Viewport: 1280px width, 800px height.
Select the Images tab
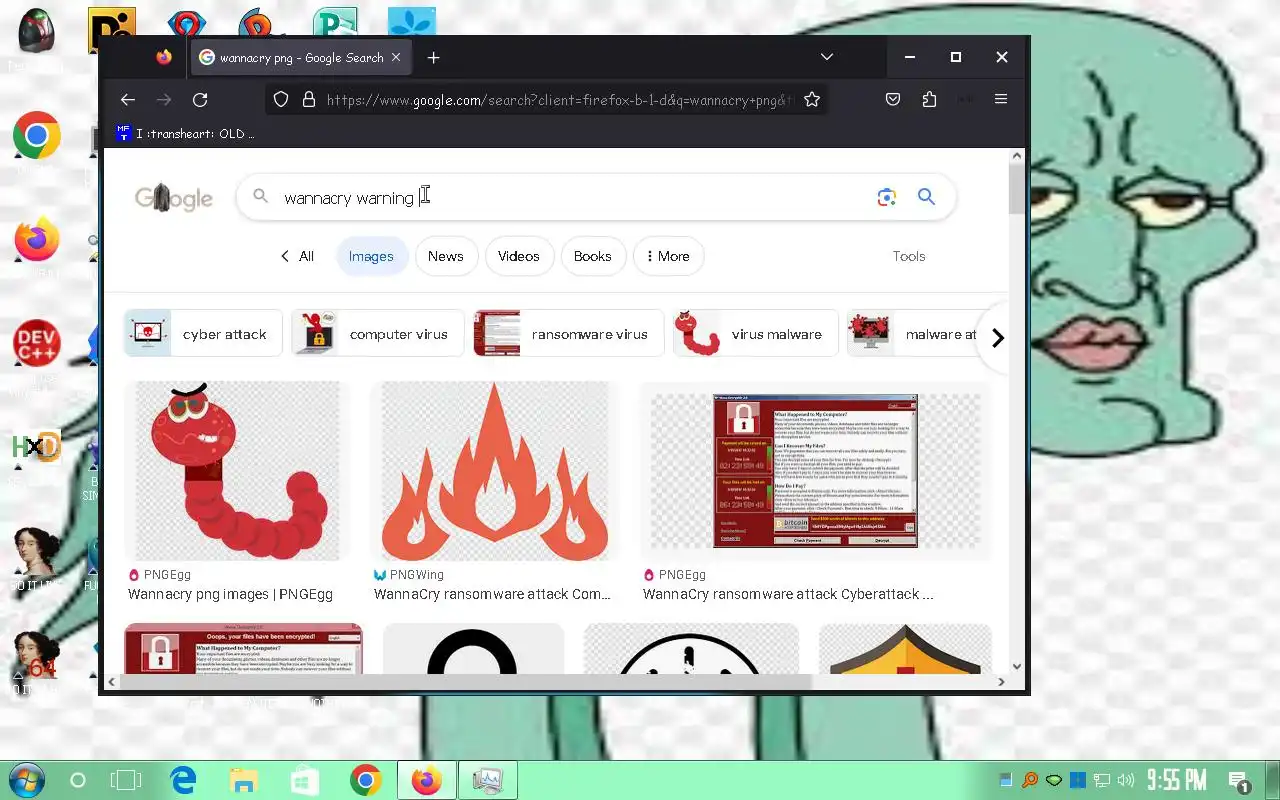pos(371,256)
